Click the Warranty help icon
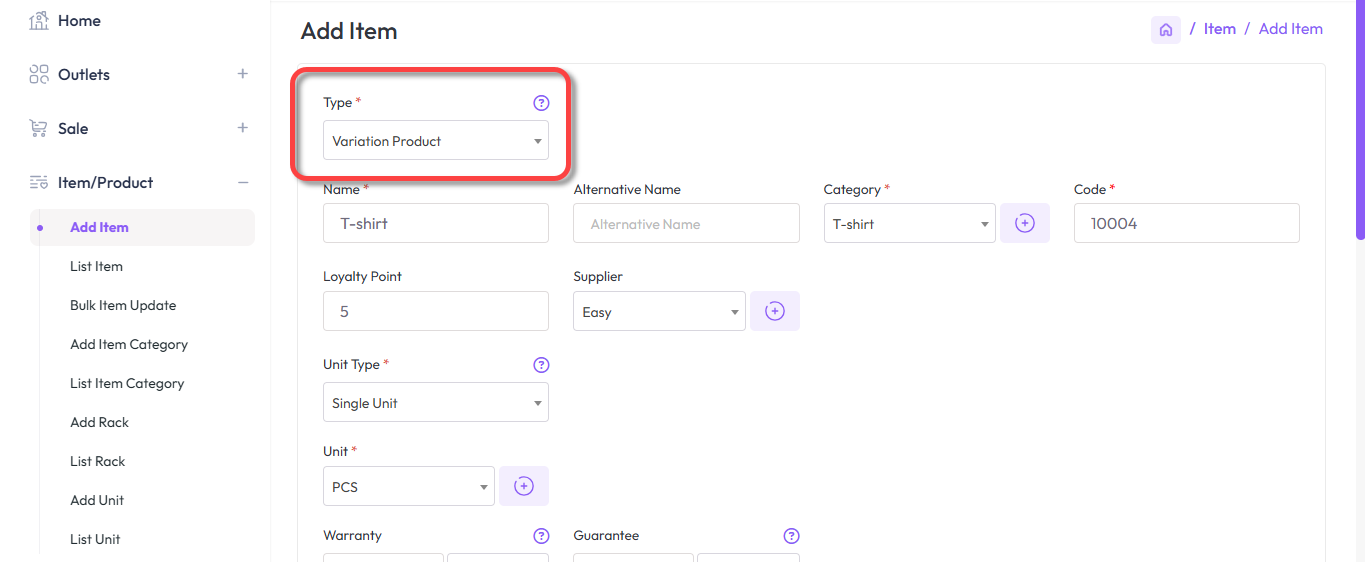Image resolution: width=1365 pixels, height=562 pixels. click(x=541, y=536)
